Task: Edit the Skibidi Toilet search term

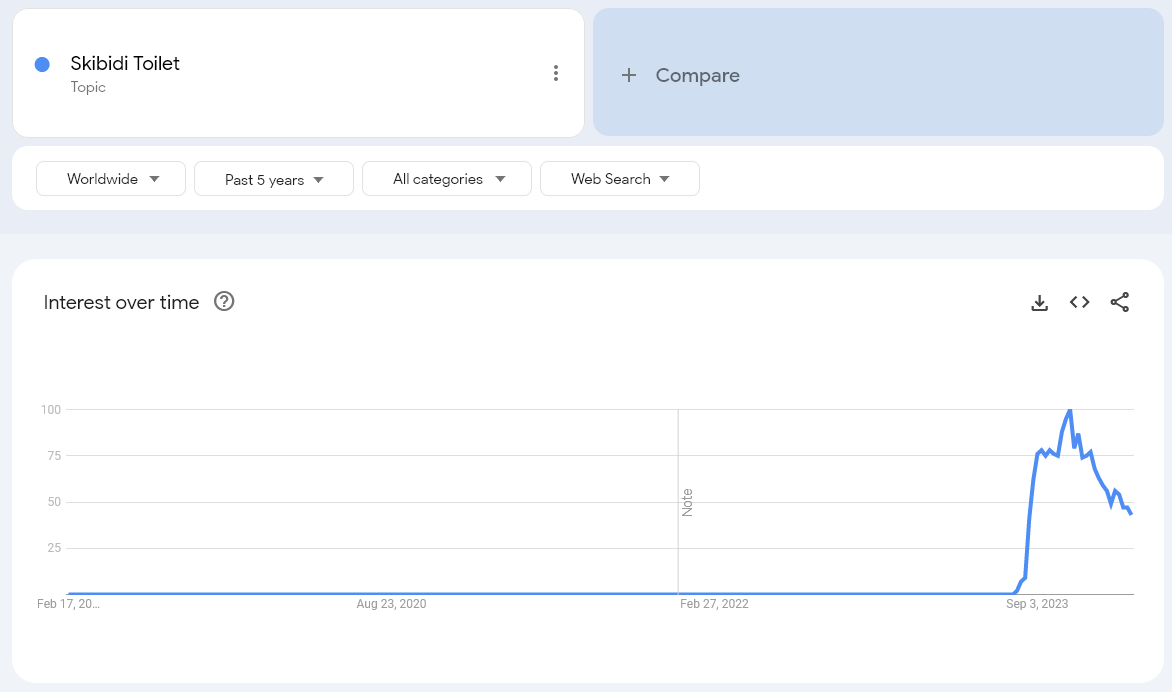Action: click(x=125, y=64)
